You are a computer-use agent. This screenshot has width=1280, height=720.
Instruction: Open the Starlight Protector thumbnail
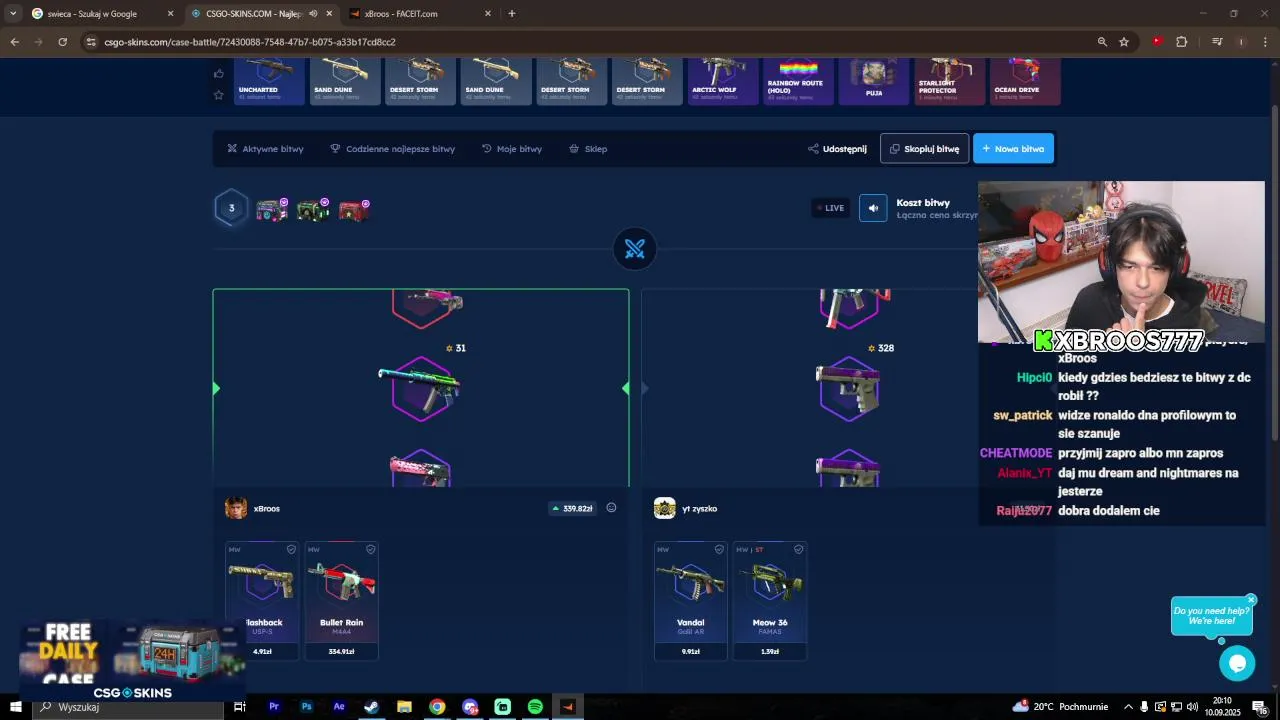[950, 81]
